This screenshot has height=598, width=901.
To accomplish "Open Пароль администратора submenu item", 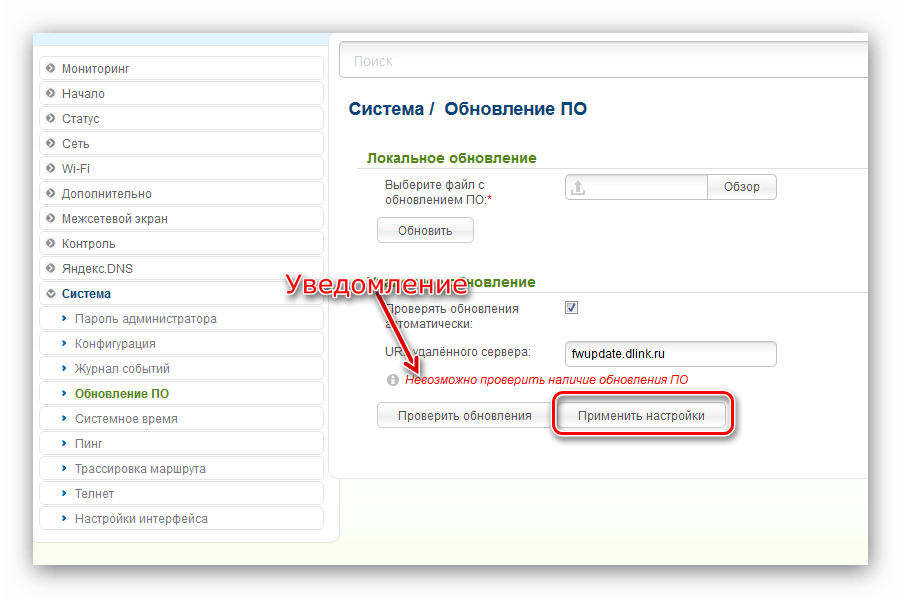I will [181, 318].
